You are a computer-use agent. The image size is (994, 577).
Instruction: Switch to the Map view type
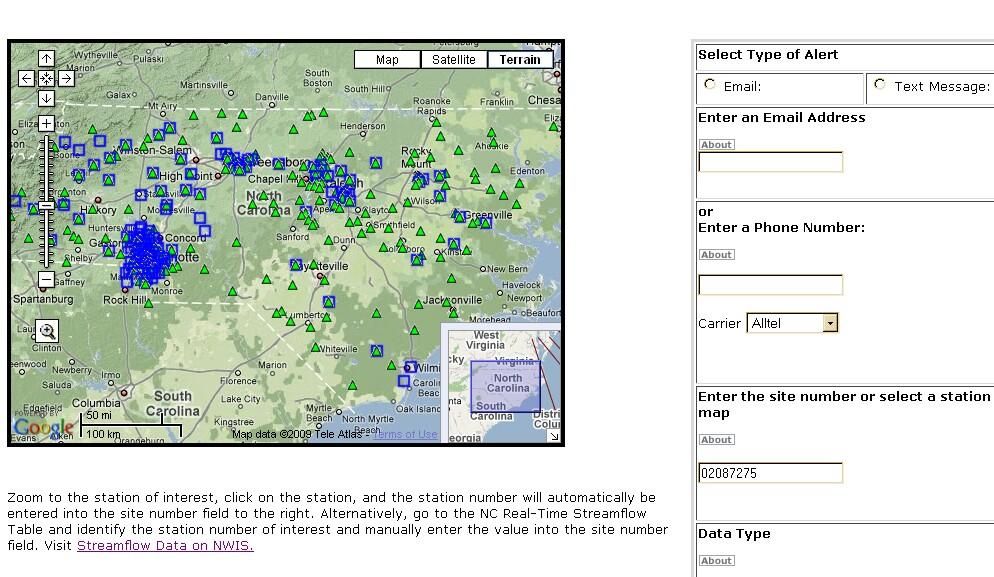click(x=387, y=60)
